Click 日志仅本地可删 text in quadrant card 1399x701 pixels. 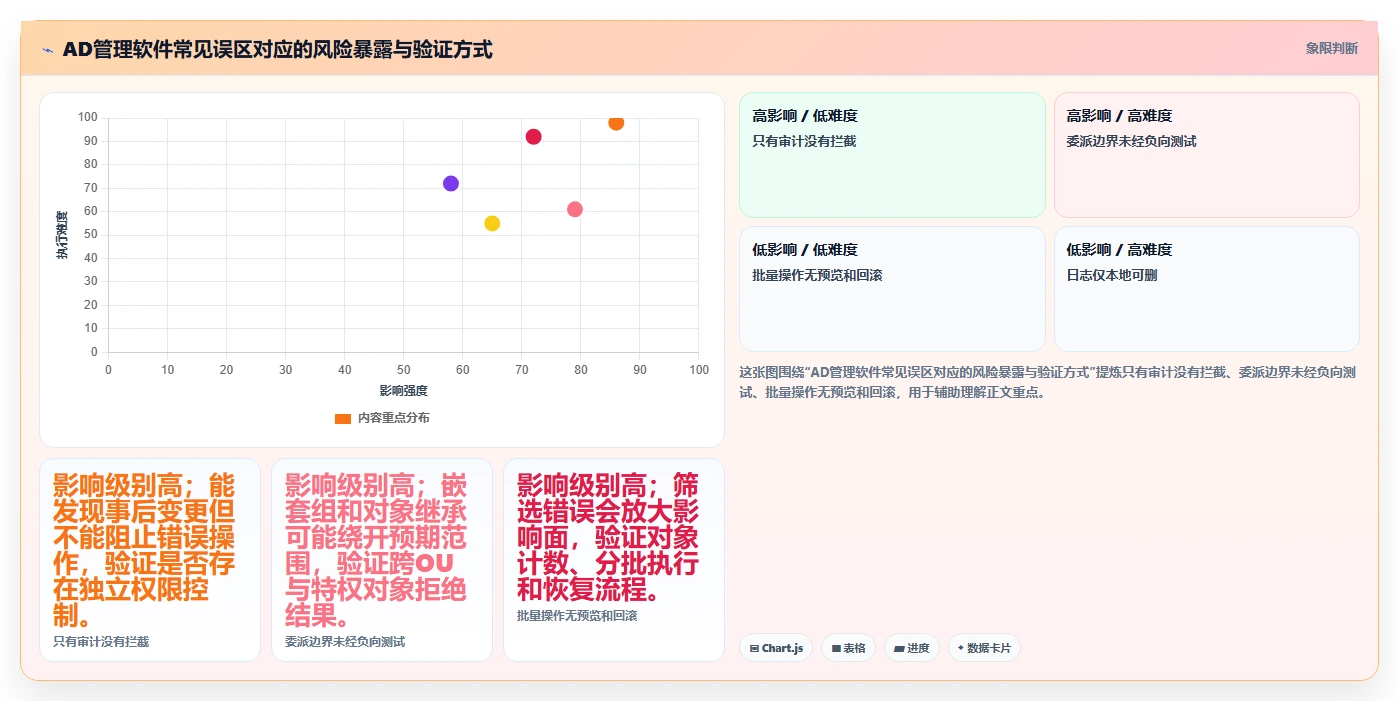click(1112, 275)
